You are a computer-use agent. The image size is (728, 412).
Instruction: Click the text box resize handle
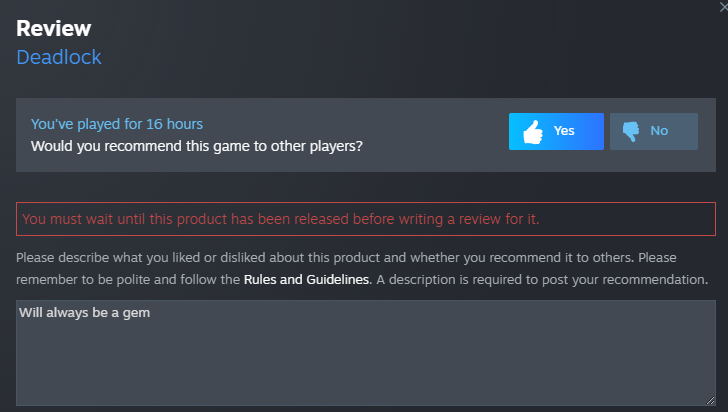(709, 400)
